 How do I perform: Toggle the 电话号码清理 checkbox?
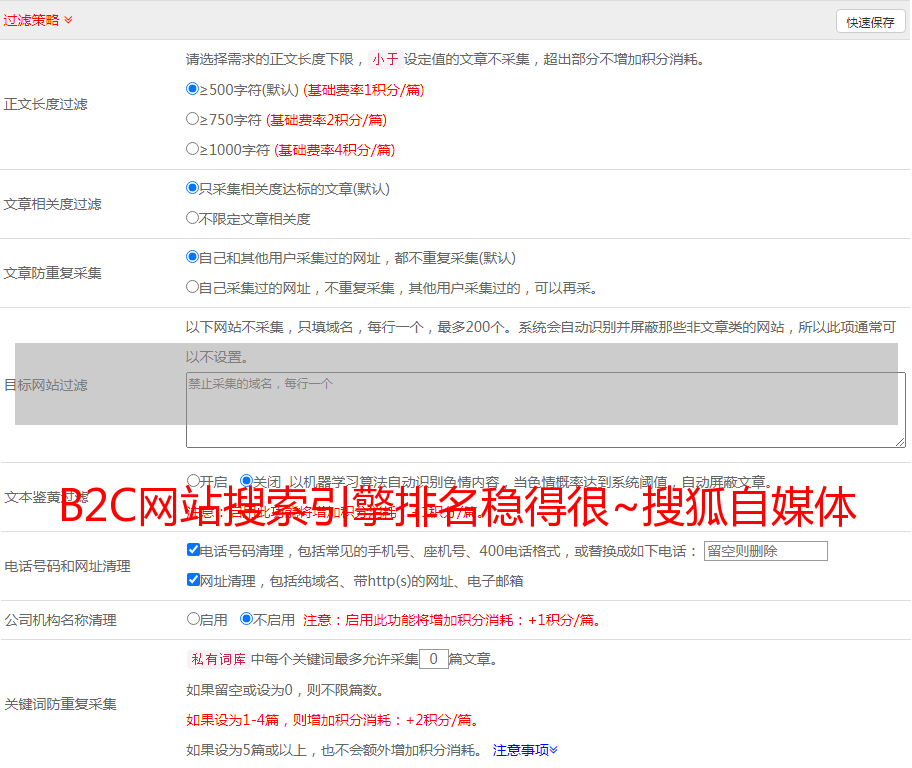(x=193, y=550)
